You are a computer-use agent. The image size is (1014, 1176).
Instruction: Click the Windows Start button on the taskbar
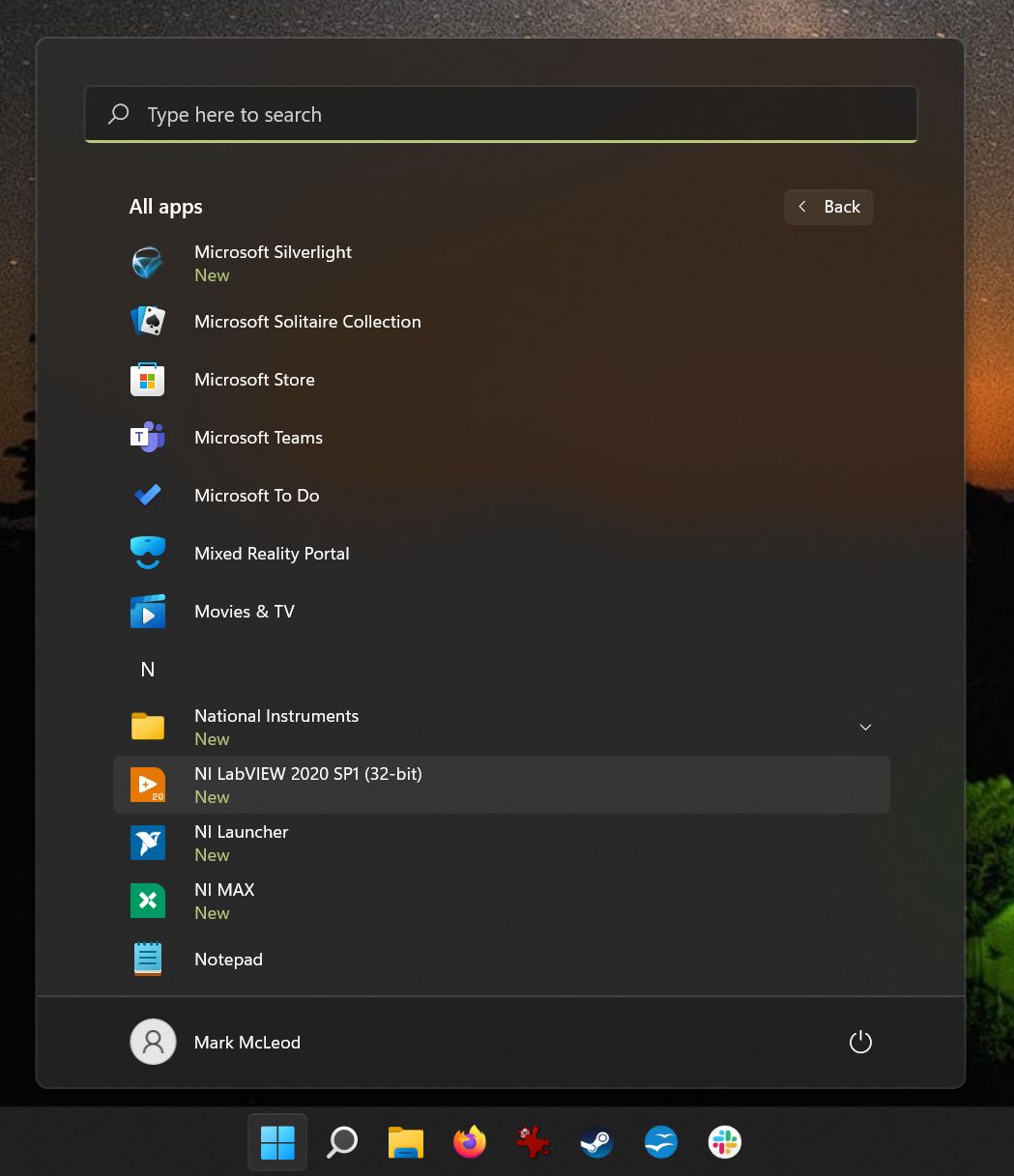pyautogui.click(x=277, y=1142)
